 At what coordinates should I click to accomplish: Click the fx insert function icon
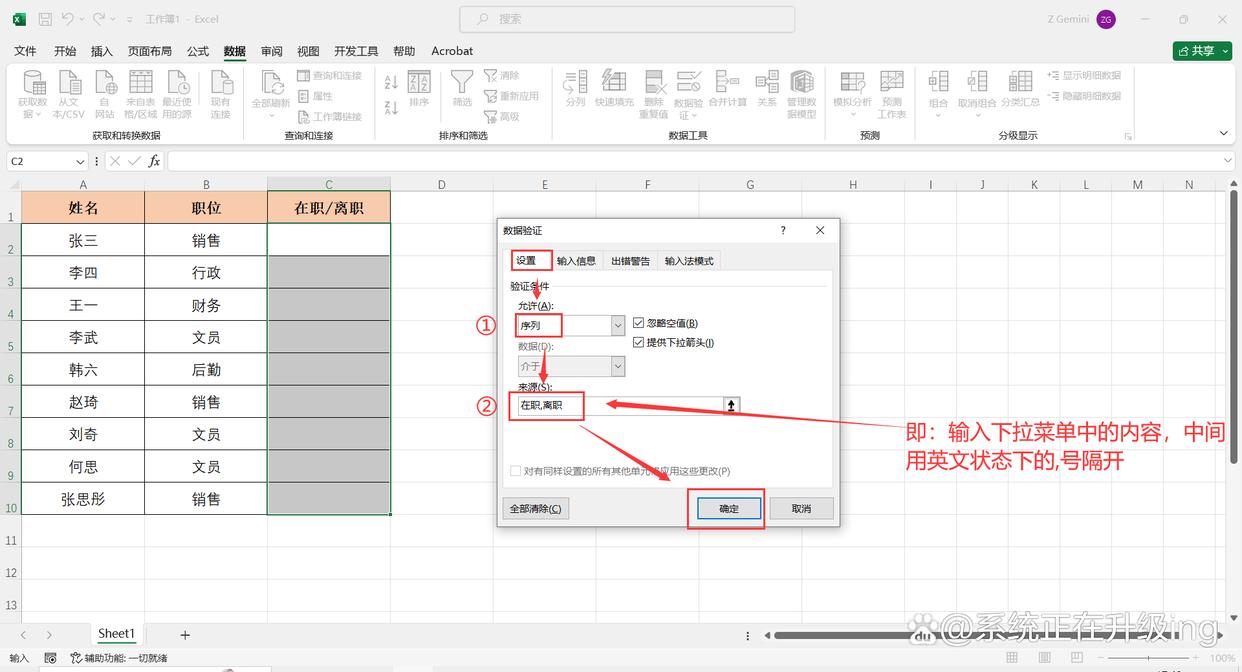pos(154,161)
